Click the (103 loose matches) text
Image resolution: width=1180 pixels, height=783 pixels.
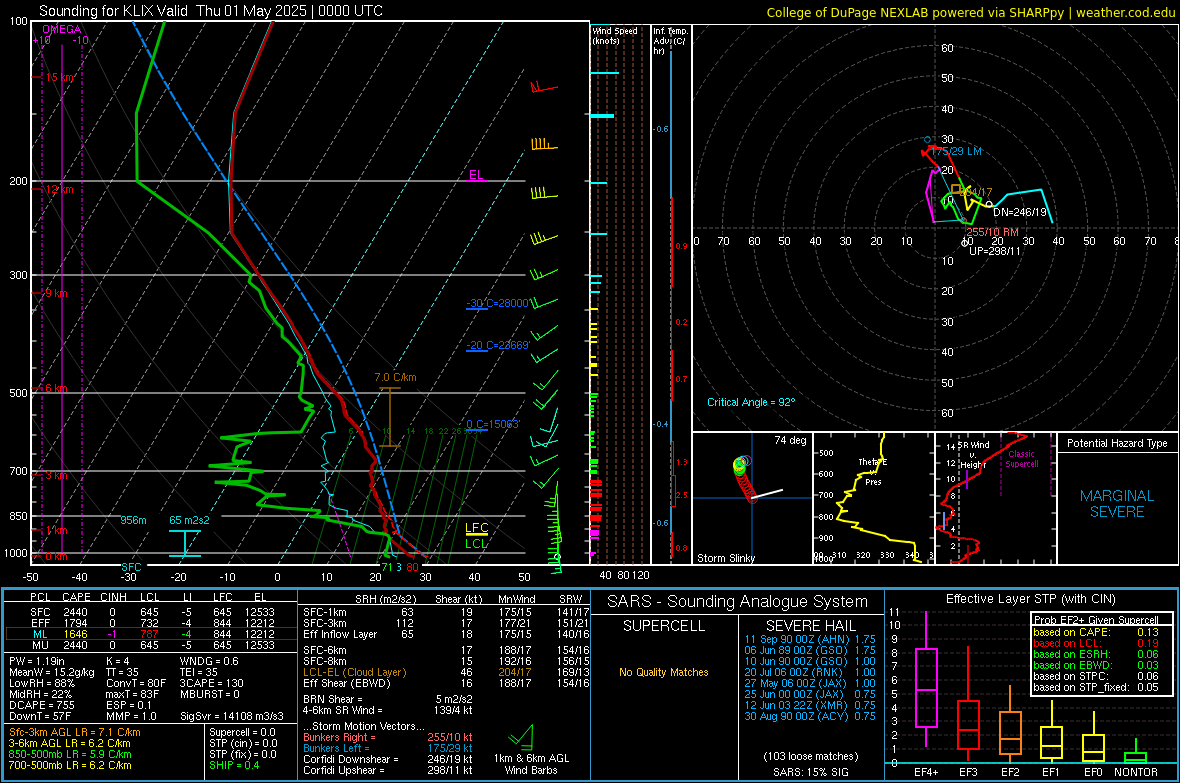pos(810,756)
